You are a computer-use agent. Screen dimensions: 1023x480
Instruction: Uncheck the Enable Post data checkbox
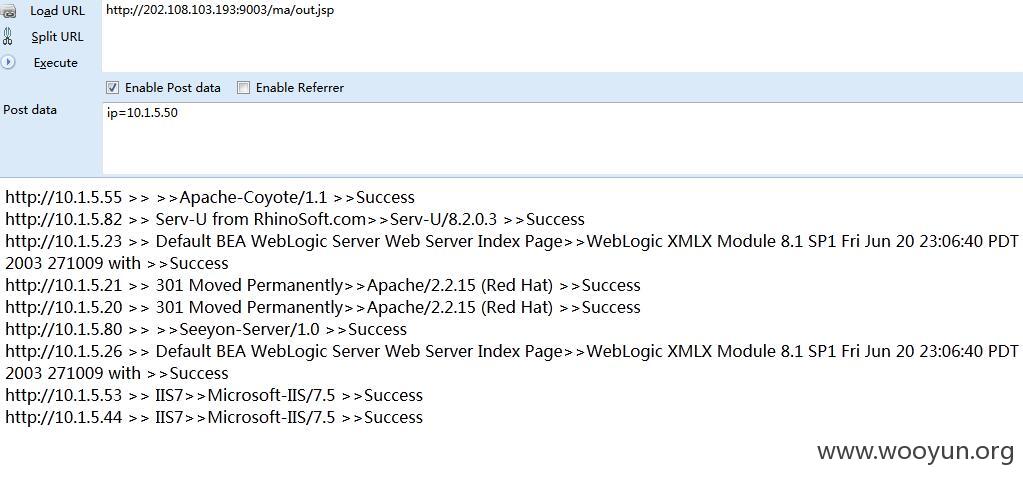[112, 87]
